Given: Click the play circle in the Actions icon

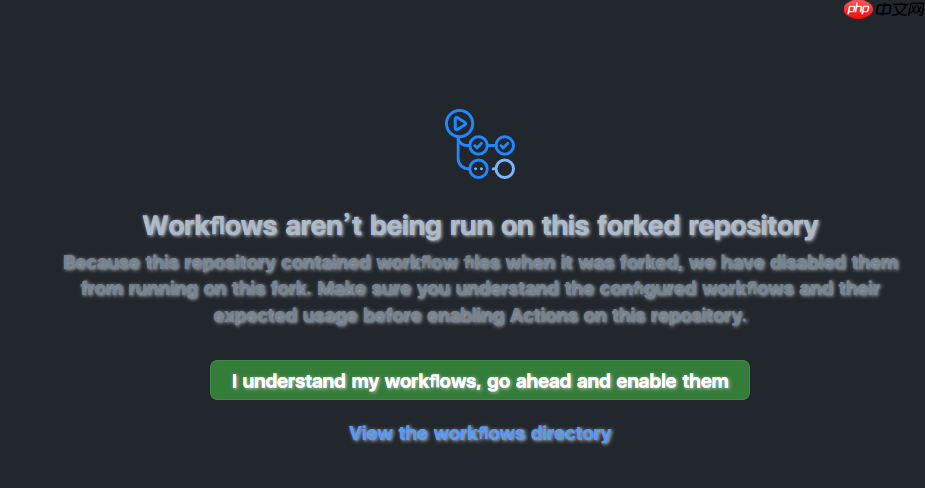Looking at the screenshot, I should click(459, 123).
